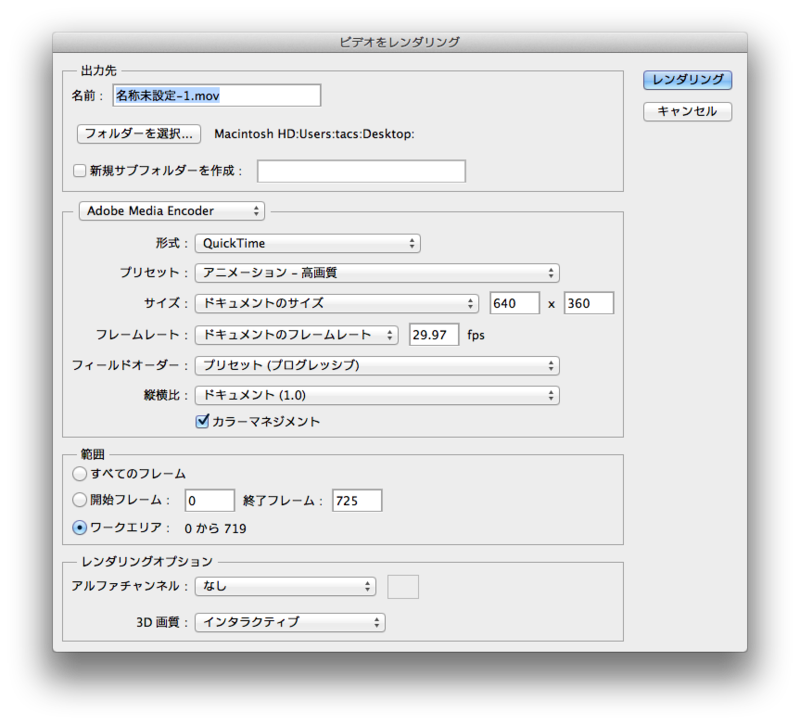
Task: Open the 形式 QuickTime format dropdown
Action: (x=307, y=243)
